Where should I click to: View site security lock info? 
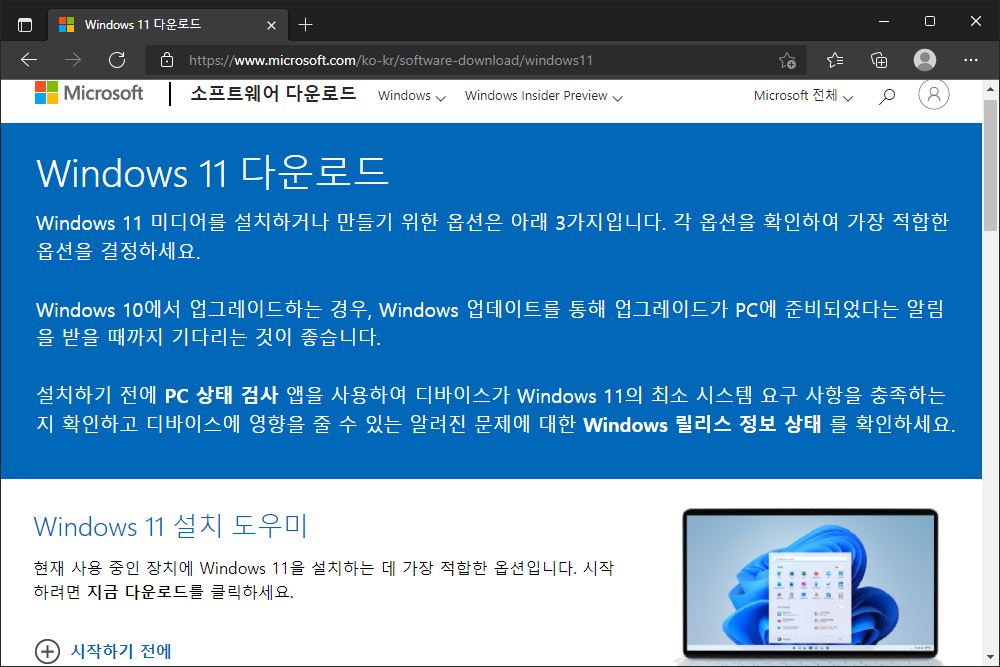click(x=166, y=60)
